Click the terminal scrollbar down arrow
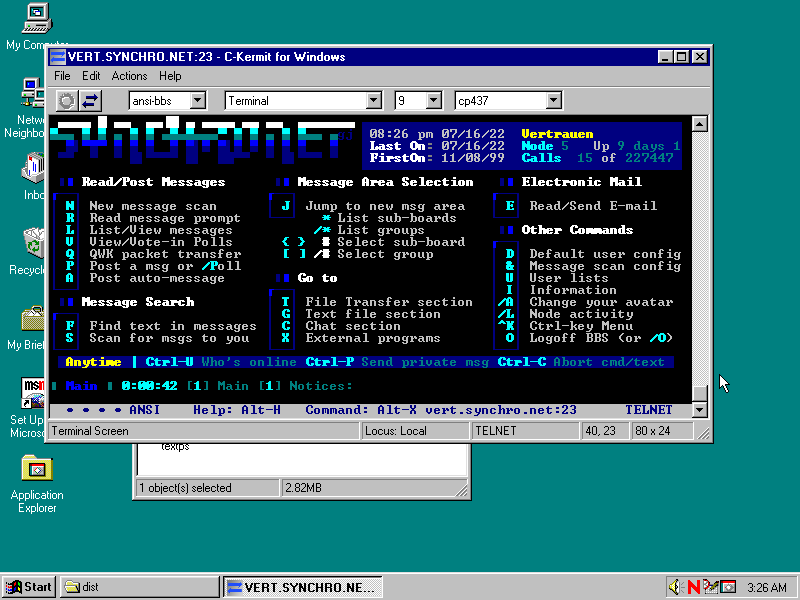This screenshot has width=800, height=600. click(x=699, y=409)
